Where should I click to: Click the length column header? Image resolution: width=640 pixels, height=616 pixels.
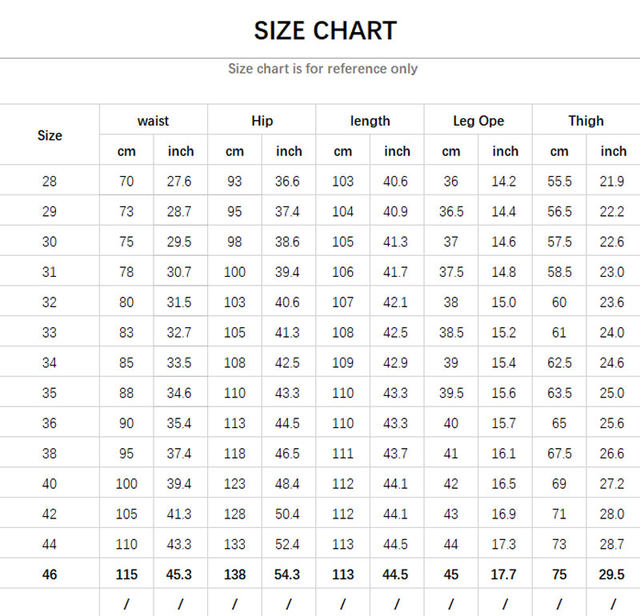pyautogui.click(x=370, y=121)
